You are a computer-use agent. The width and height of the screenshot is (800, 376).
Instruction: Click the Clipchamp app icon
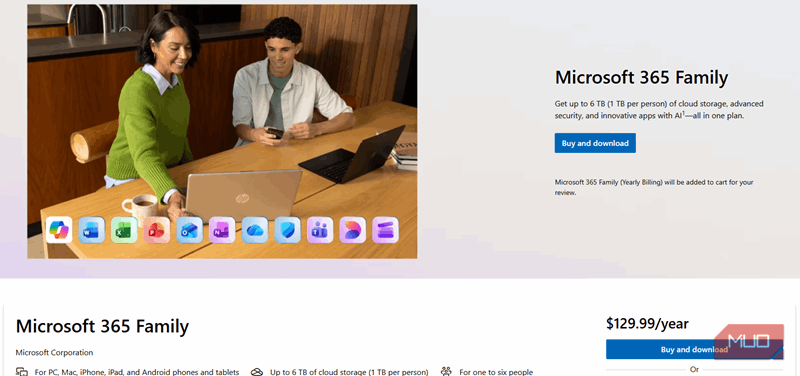(x=386, y=230)
